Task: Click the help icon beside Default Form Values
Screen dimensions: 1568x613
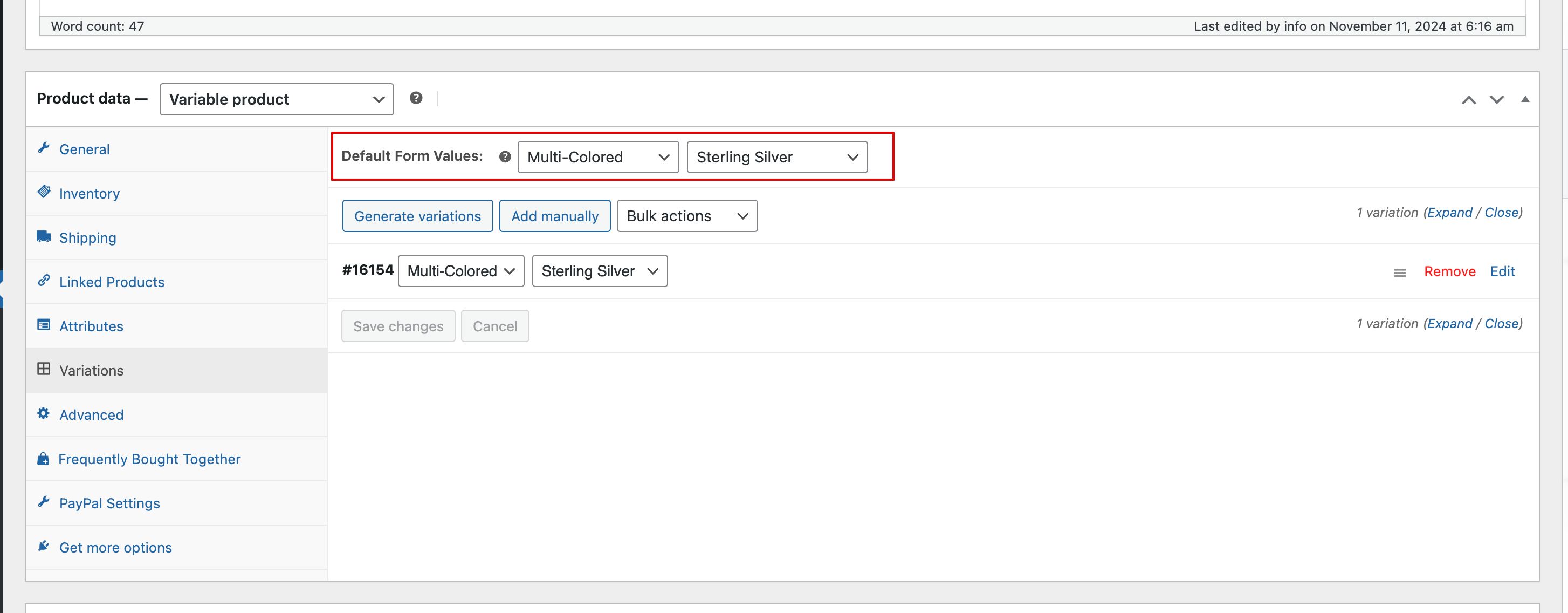Action: coord(505,156)
